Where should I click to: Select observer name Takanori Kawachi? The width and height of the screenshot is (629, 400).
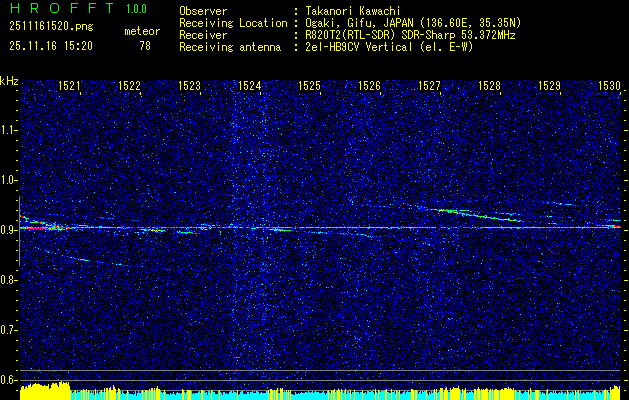tap(353, 11)
